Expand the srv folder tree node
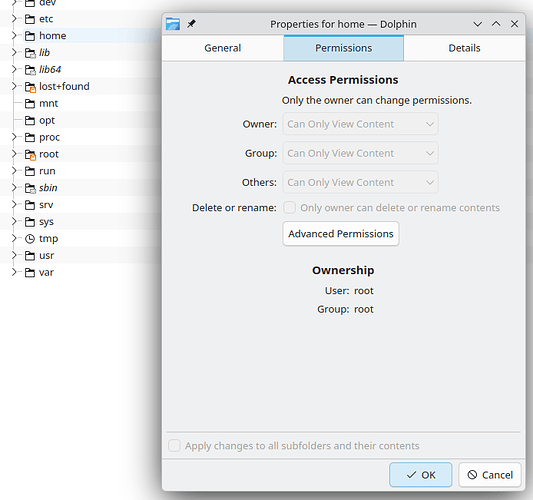 click(x=14, y=205)
